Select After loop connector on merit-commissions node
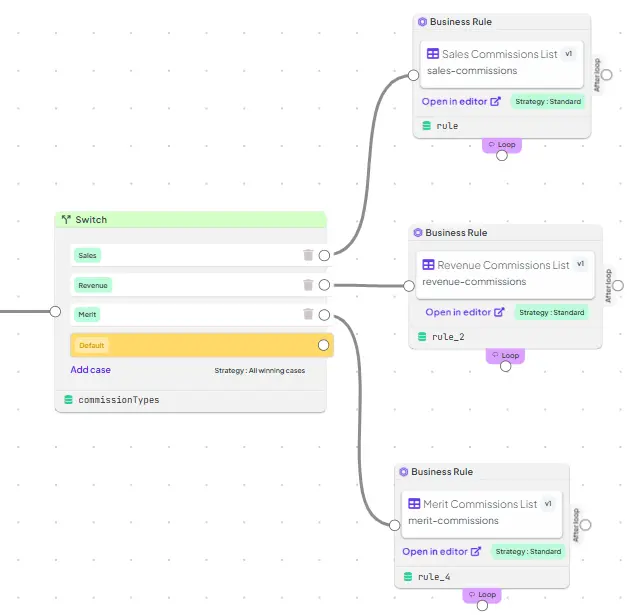628x615 pixels. 586,525
